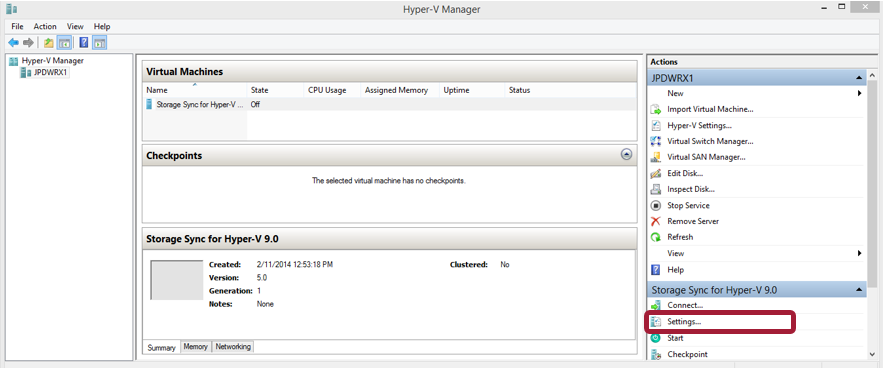Screen dimensions: 883x368
Task: Open Virtual Switch Manager... action
Action: coord(710,141)
